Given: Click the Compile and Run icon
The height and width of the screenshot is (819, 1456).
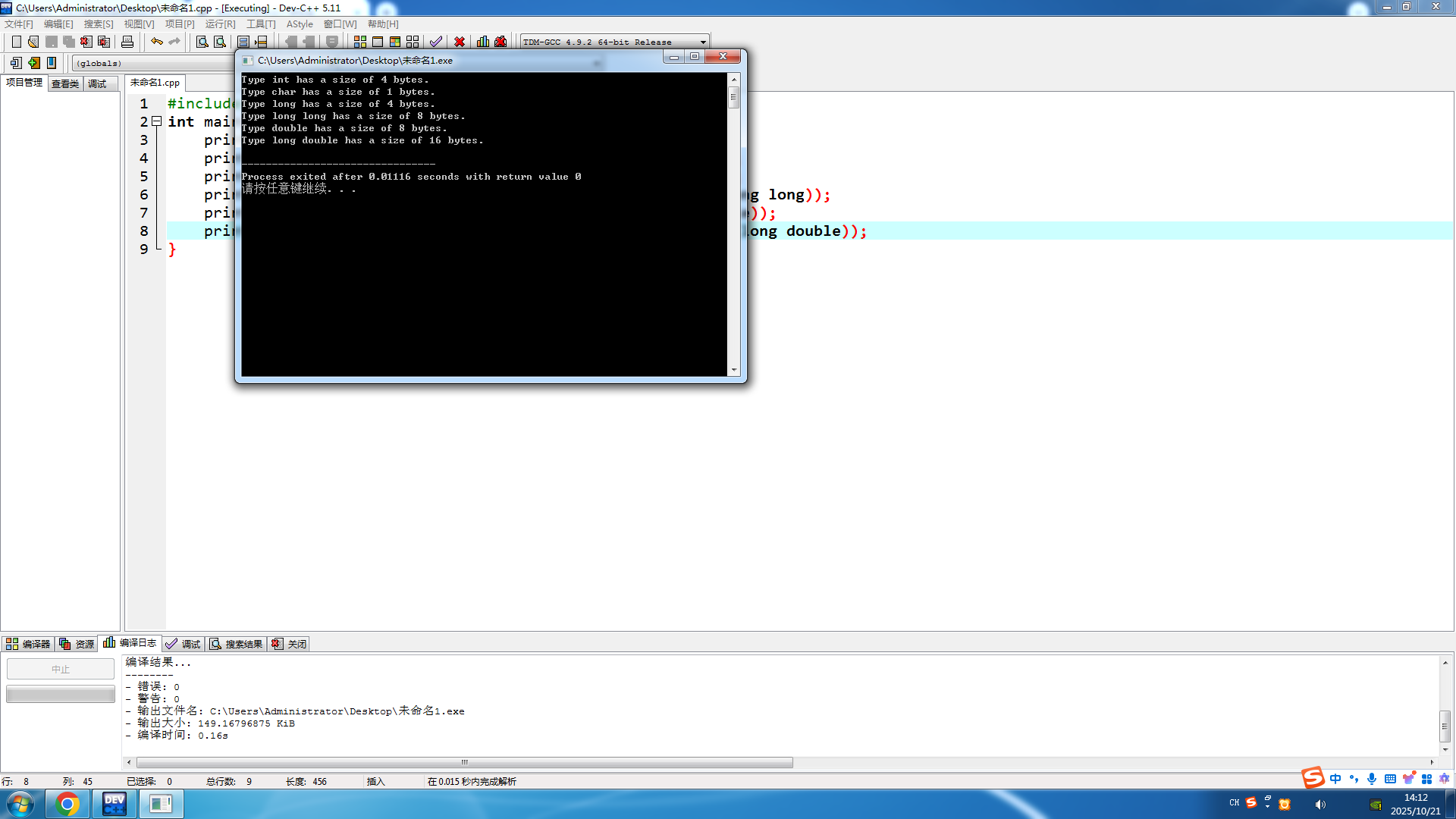Looking at the screenshot, I should (x=395, y=42).
